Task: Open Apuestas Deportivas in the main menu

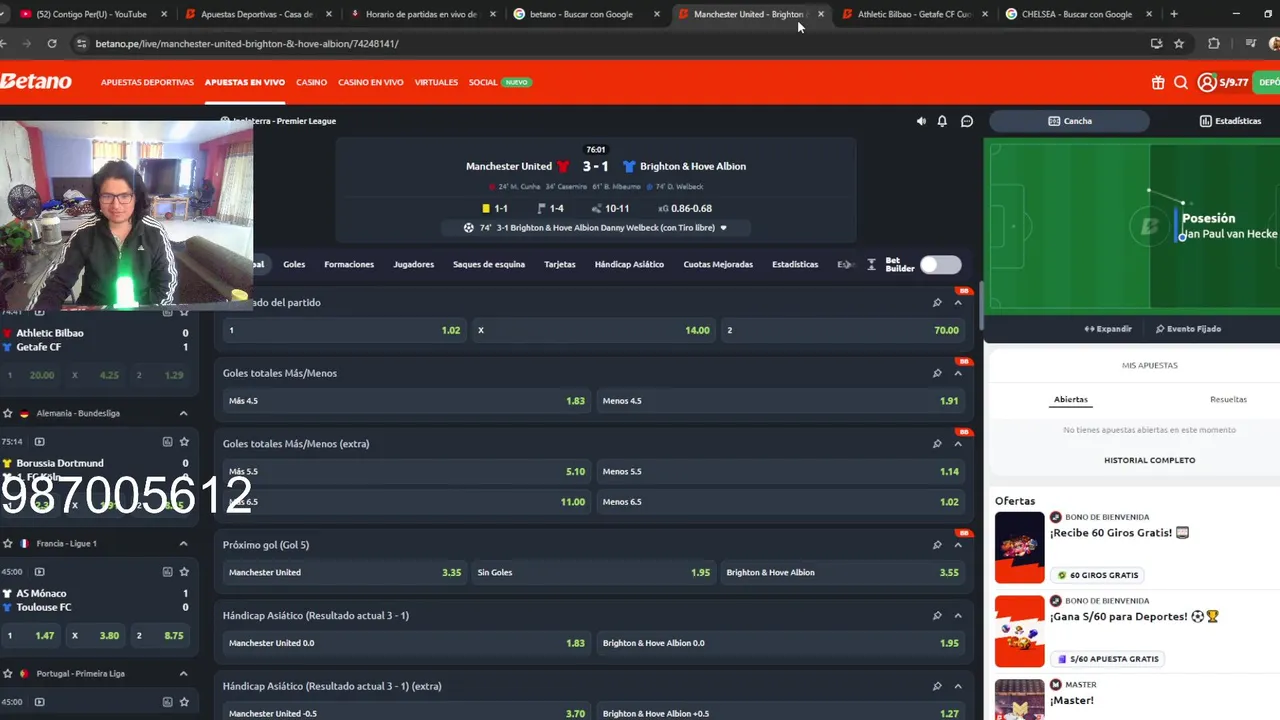Action: tap(147, 82)
